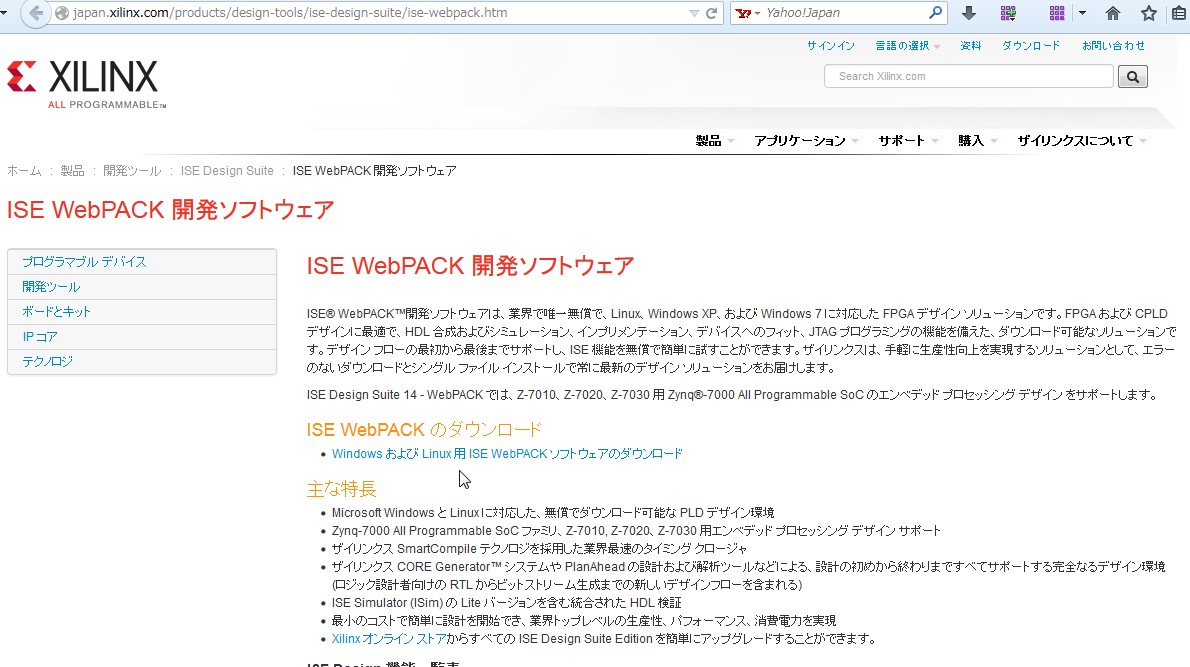Select プログラマブル デバイス in the sidebar
The width and height of the screenshot is (1190, 667).
(142, 262)
